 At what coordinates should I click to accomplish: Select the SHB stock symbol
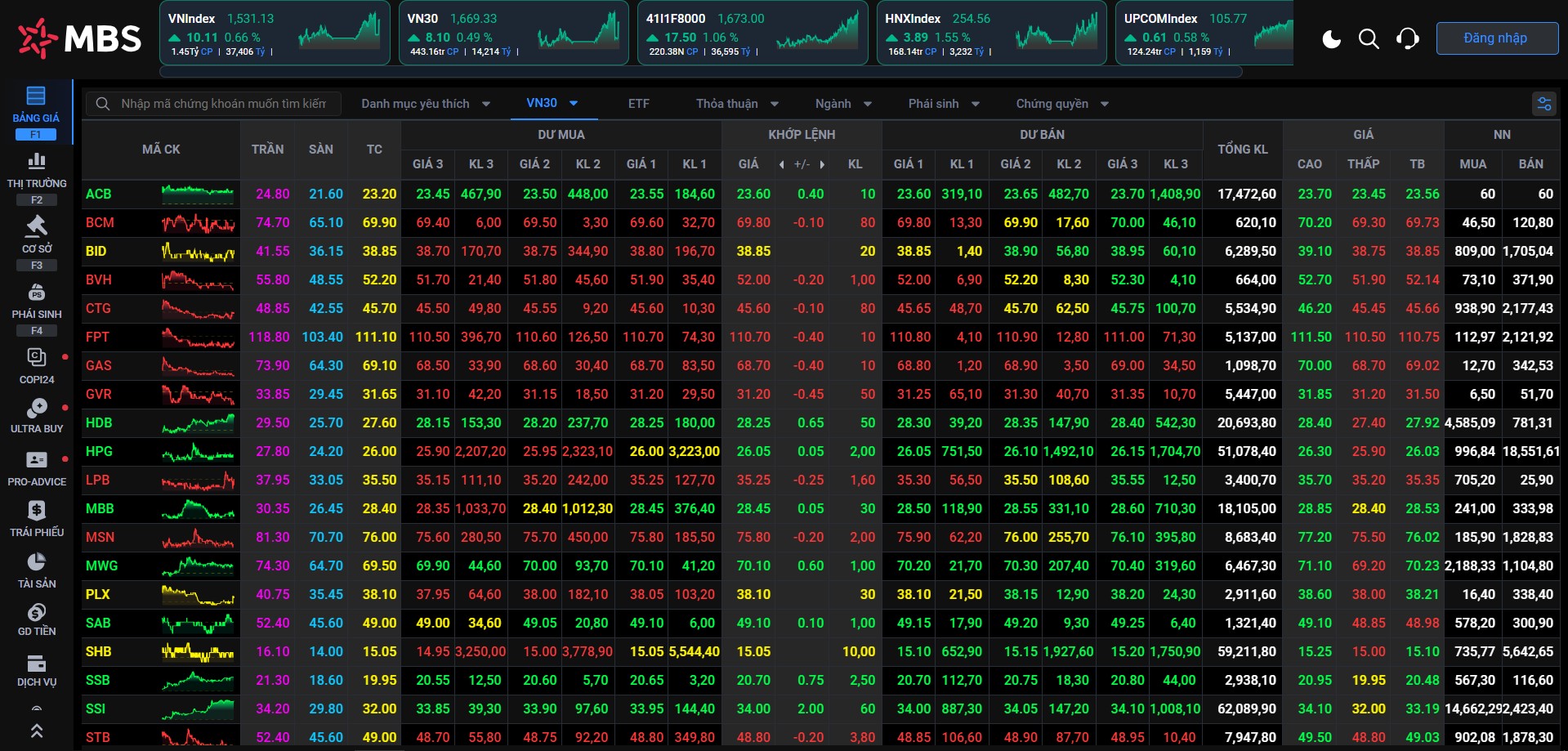[98, 651]
